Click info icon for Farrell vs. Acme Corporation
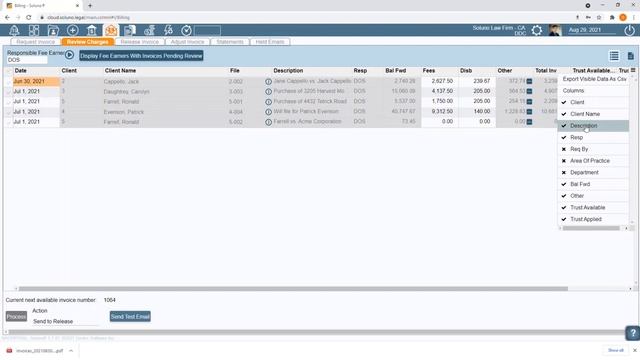This screenshot has height=360, width=640. 268,122
